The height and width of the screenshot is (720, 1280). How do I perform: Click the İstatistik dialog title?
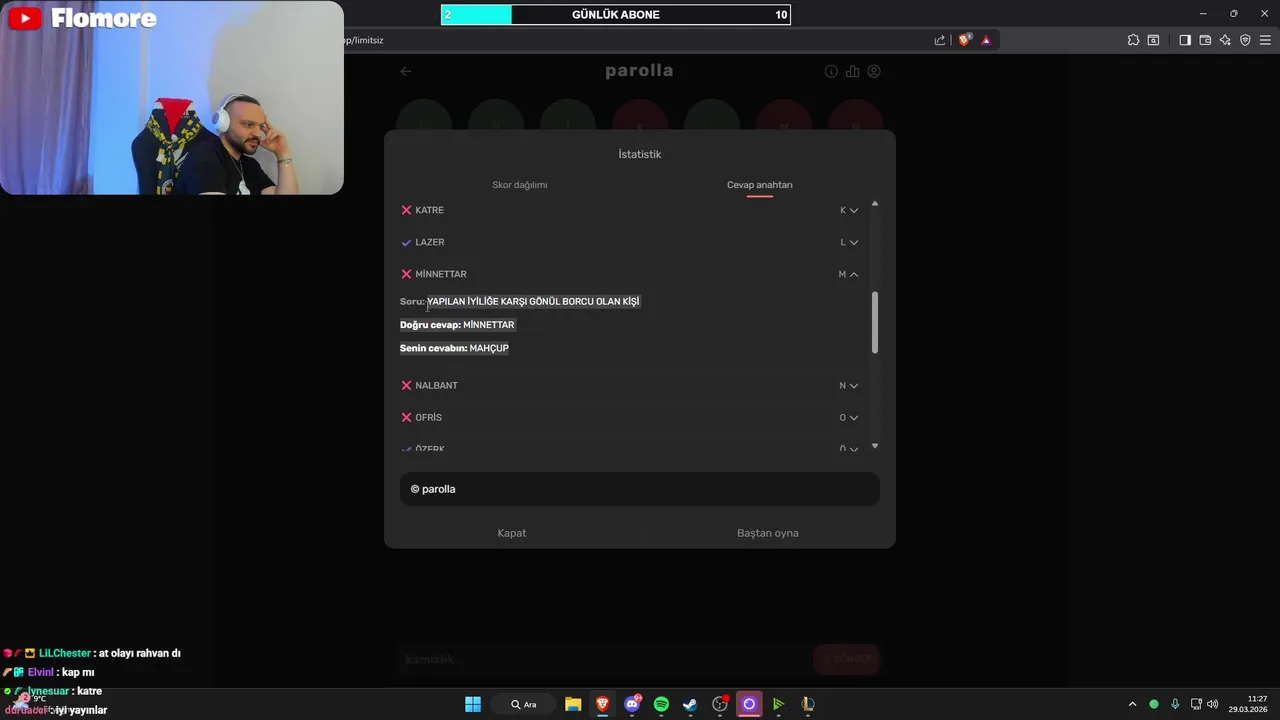(x=640, y=154)
